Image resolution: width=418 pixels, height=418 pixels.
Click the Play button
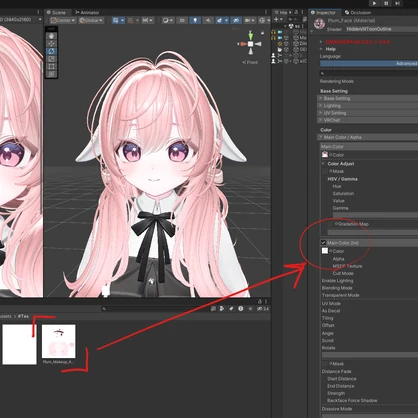tap(374, 3)
